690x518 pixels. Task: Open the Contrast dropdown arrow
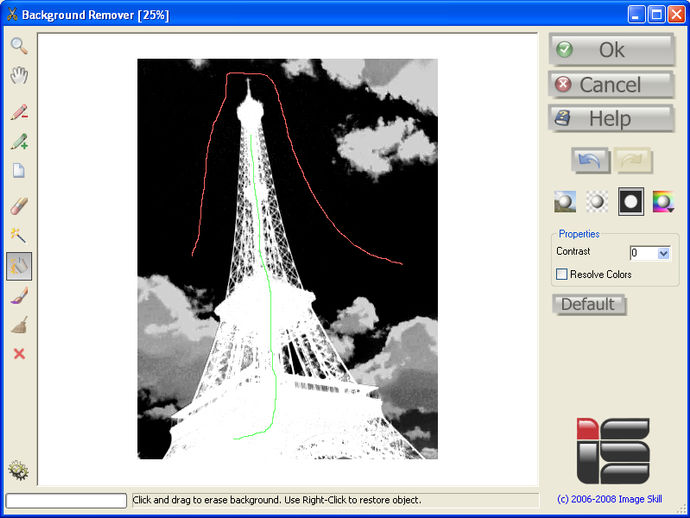pyautogui.click(x=664, y=253)
